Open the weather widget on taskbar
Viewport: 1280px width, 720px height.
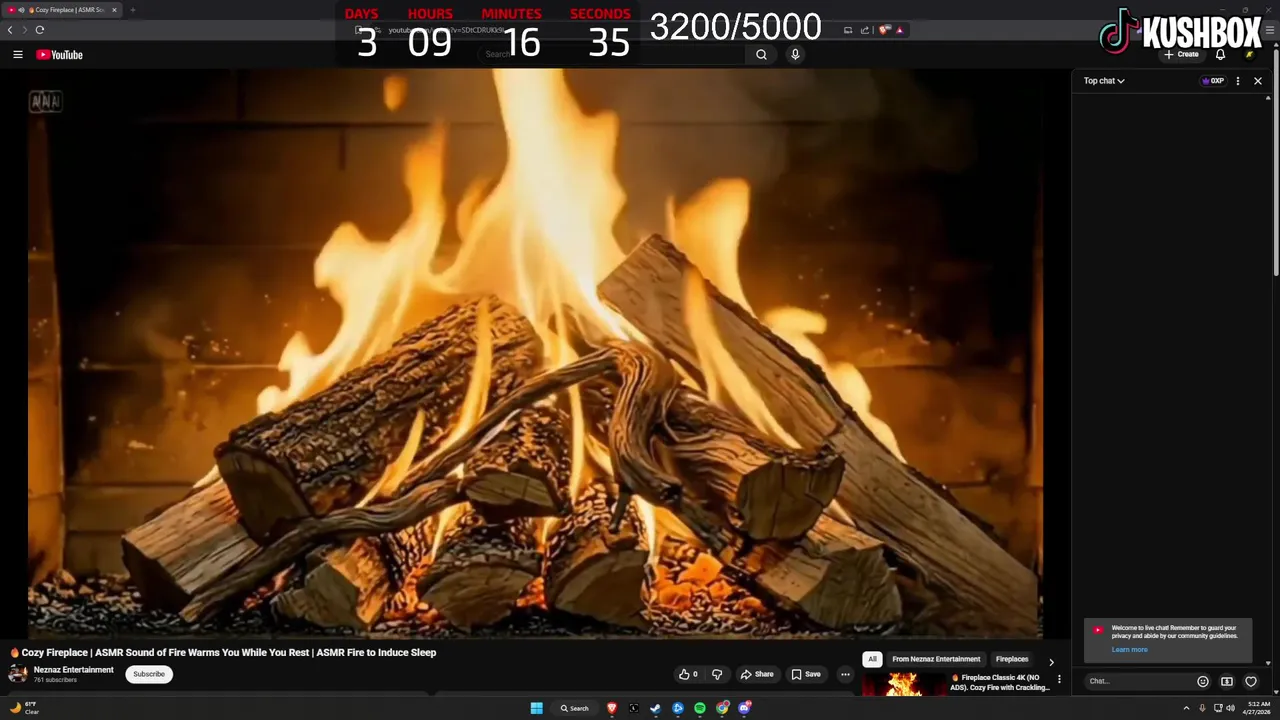(24, 708)
